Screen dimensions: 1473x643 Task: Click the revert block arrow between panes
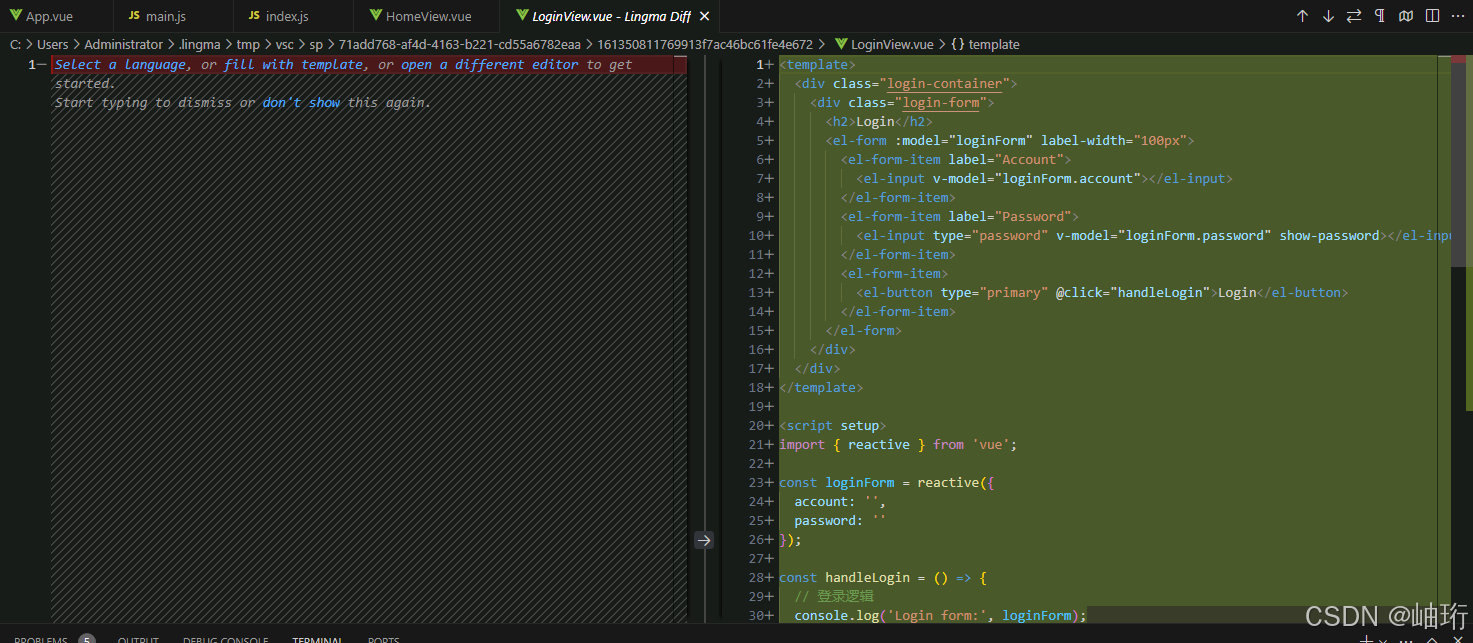pos(704,540)
